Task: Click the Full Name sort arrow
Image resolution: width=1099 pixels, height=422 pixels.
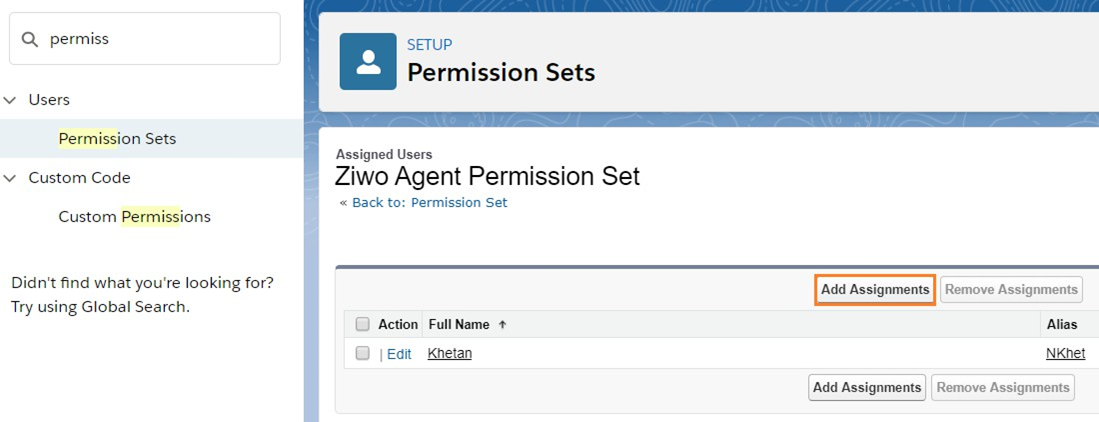Action: 502,325
